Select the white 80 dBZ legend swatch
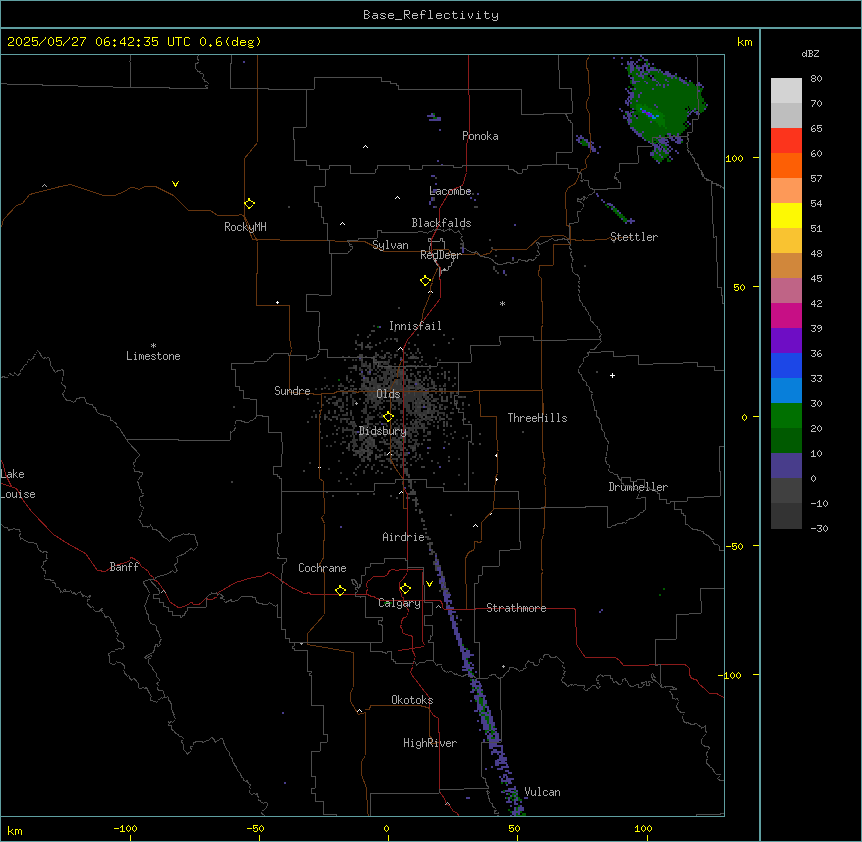 pos(786,91)
